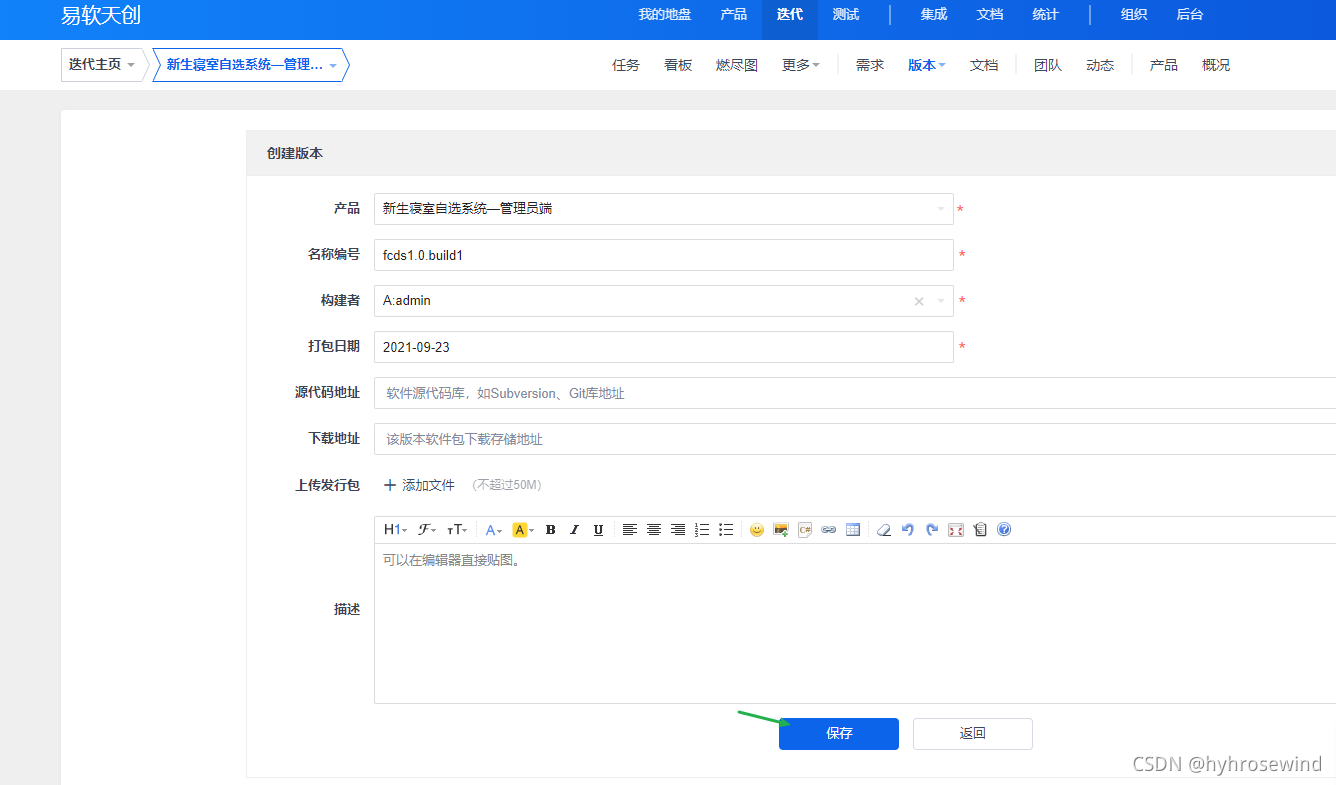1336x785 pixels.
Task: Align description text left
Action: click(x=630, y=530)
